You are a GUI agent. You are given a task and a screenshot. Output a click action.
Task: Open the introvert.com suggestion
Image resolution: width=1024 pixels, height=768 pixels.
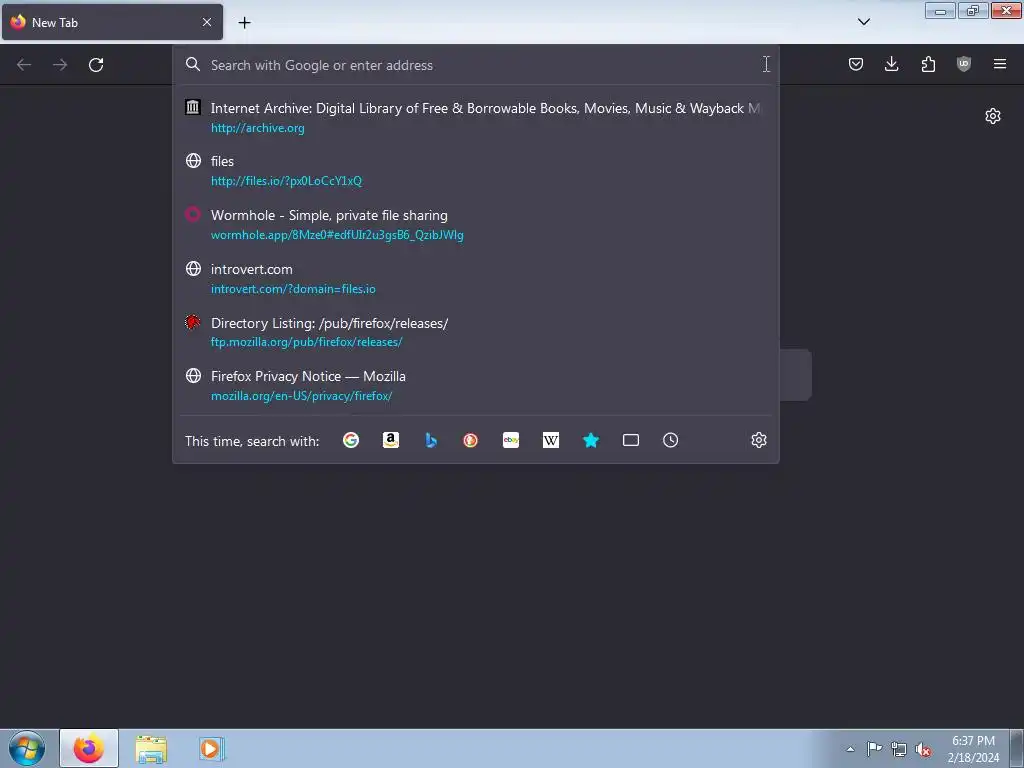475,278
